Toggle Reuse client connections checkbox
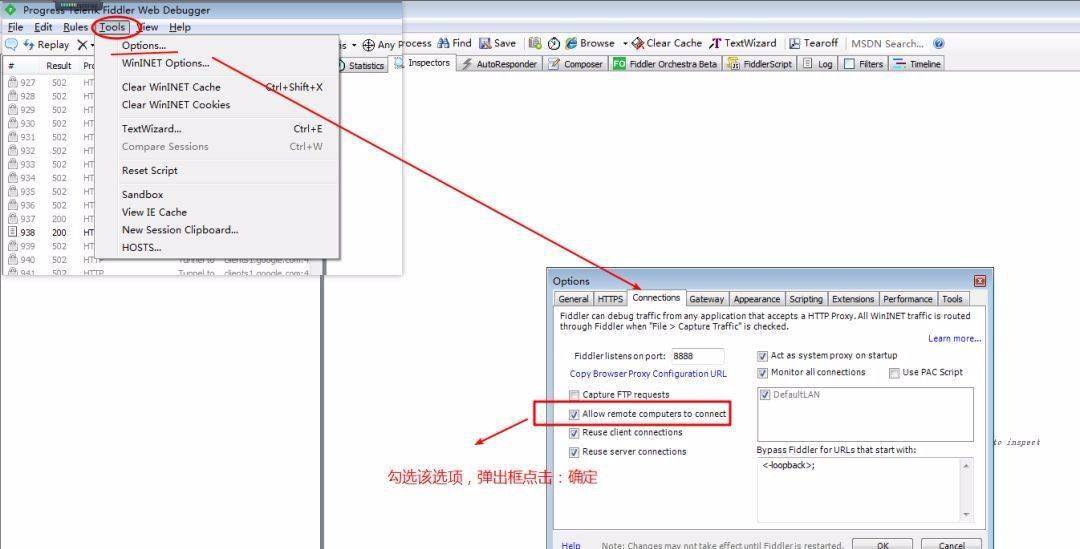 click(574, 433)
